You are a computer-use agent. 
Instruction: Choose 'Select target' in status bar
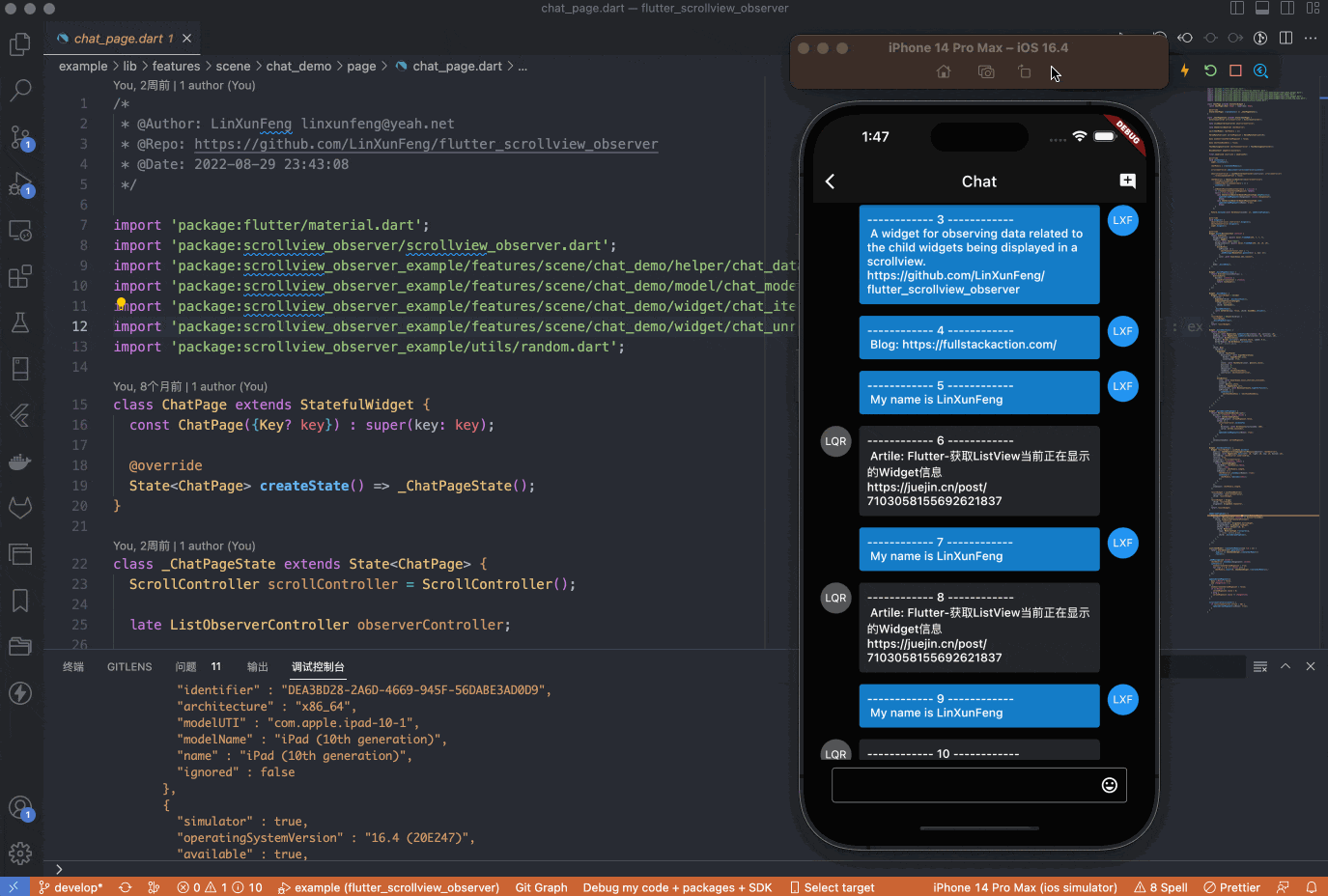pos(833,887)
